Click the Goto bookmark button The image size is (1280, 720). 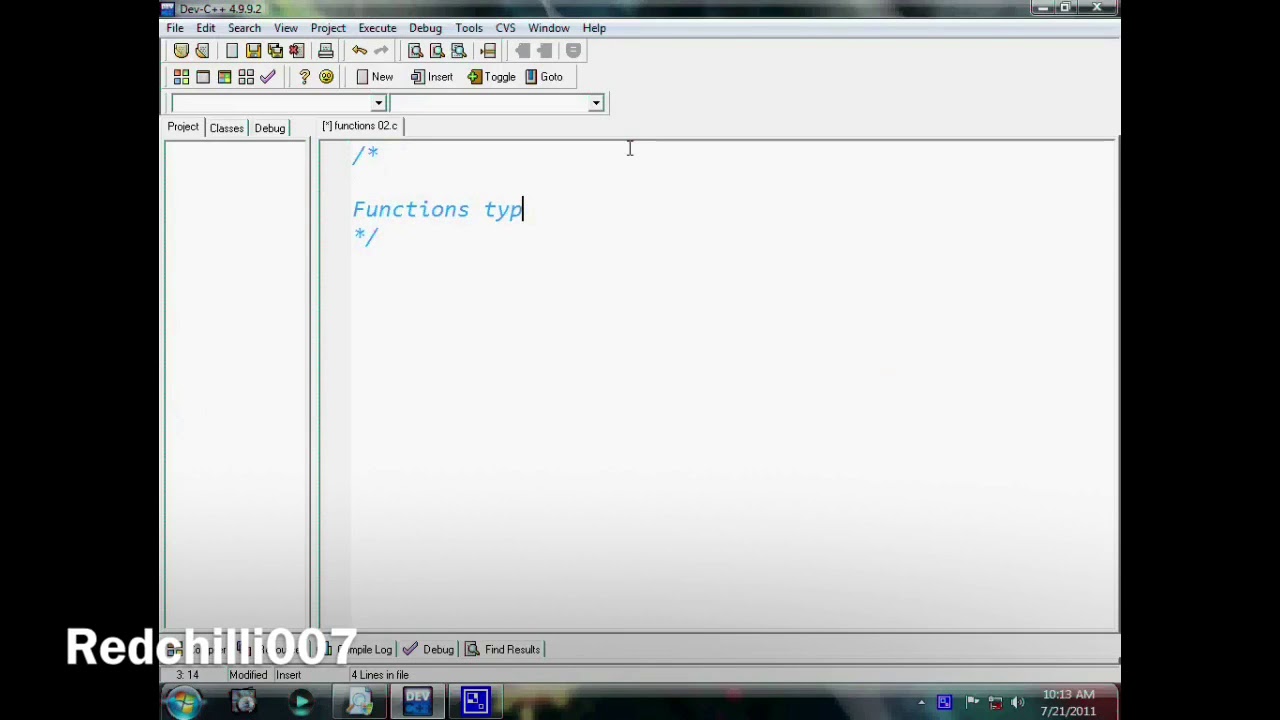pos(544,77)
